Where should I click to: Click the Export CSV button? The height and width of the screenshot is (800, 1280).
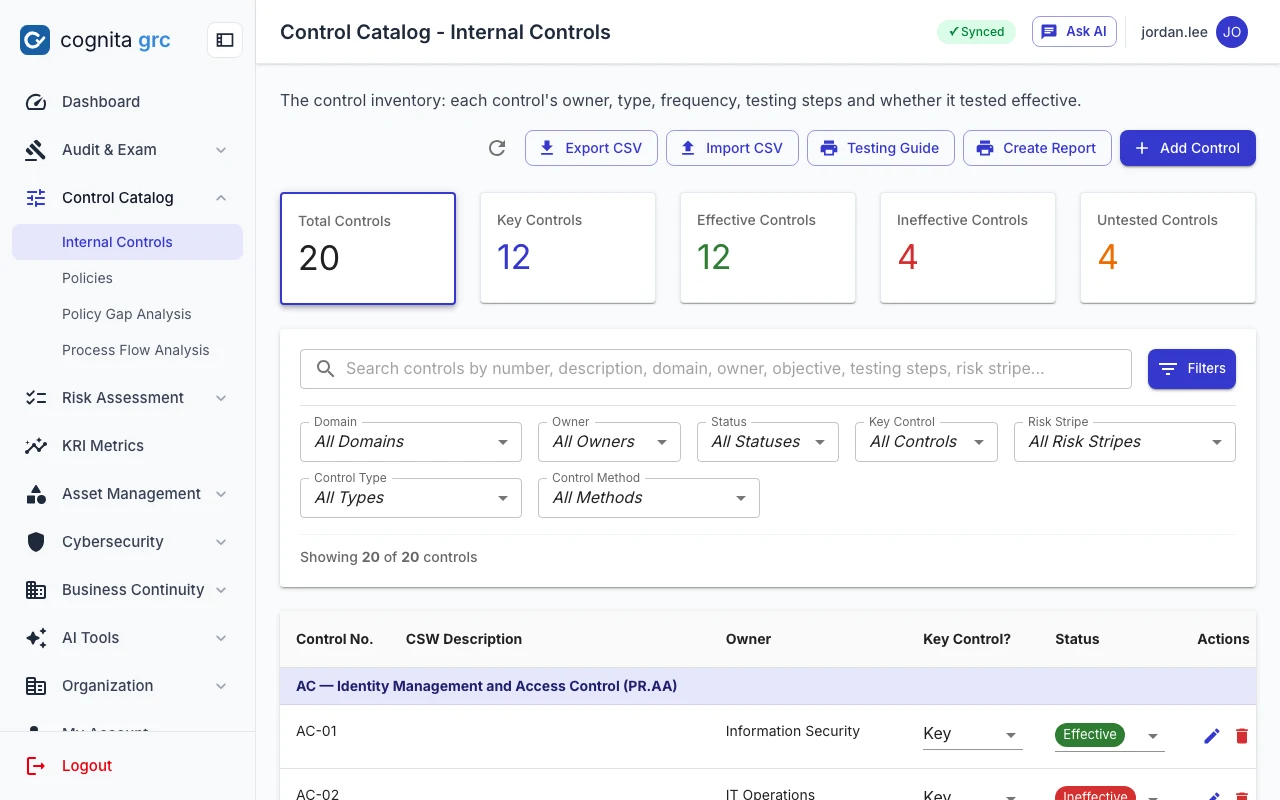point(591,148)
